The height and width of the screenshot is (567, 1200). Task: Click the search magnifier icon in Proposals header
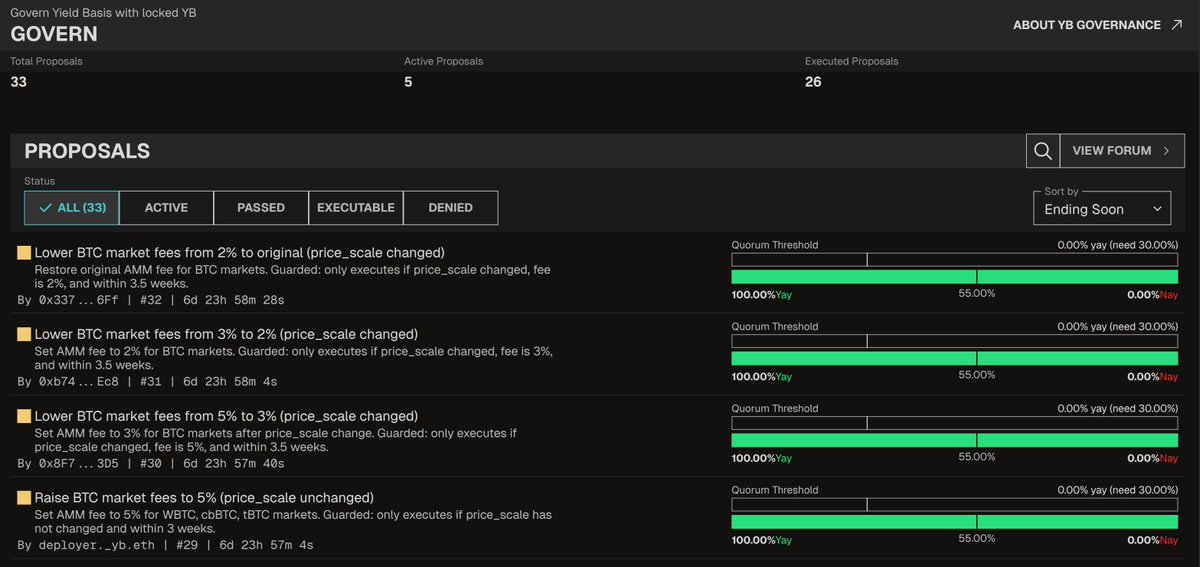click(1042, 151)
